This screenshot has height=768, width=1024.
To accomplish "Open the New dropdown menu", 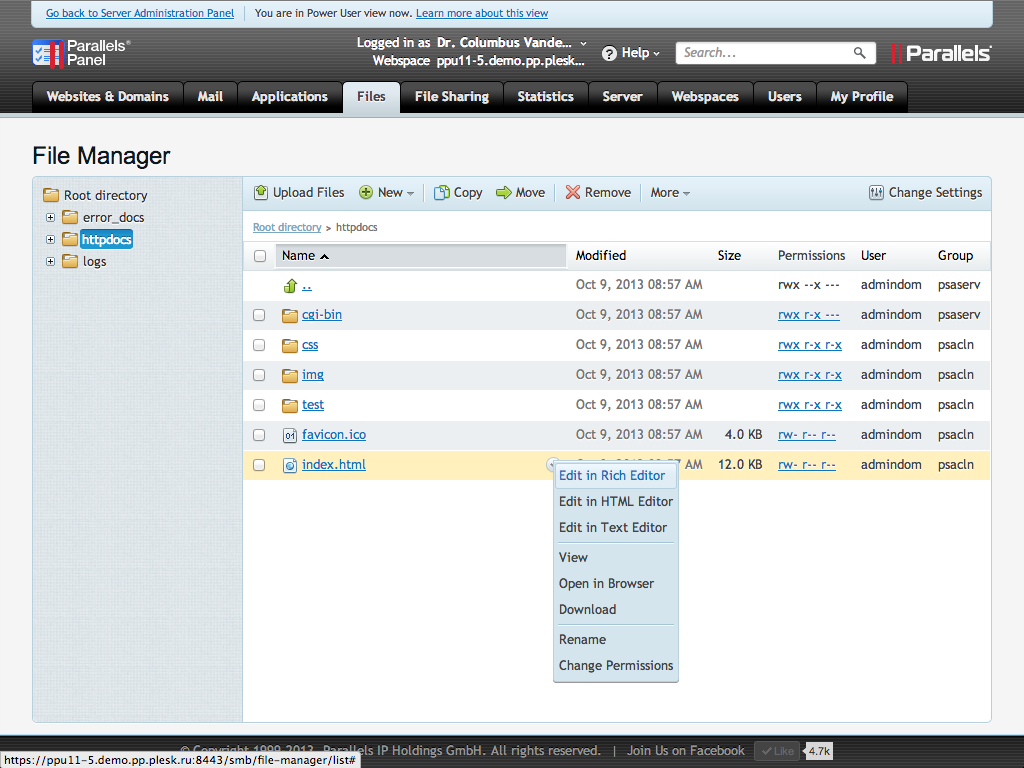I will 387,193.
